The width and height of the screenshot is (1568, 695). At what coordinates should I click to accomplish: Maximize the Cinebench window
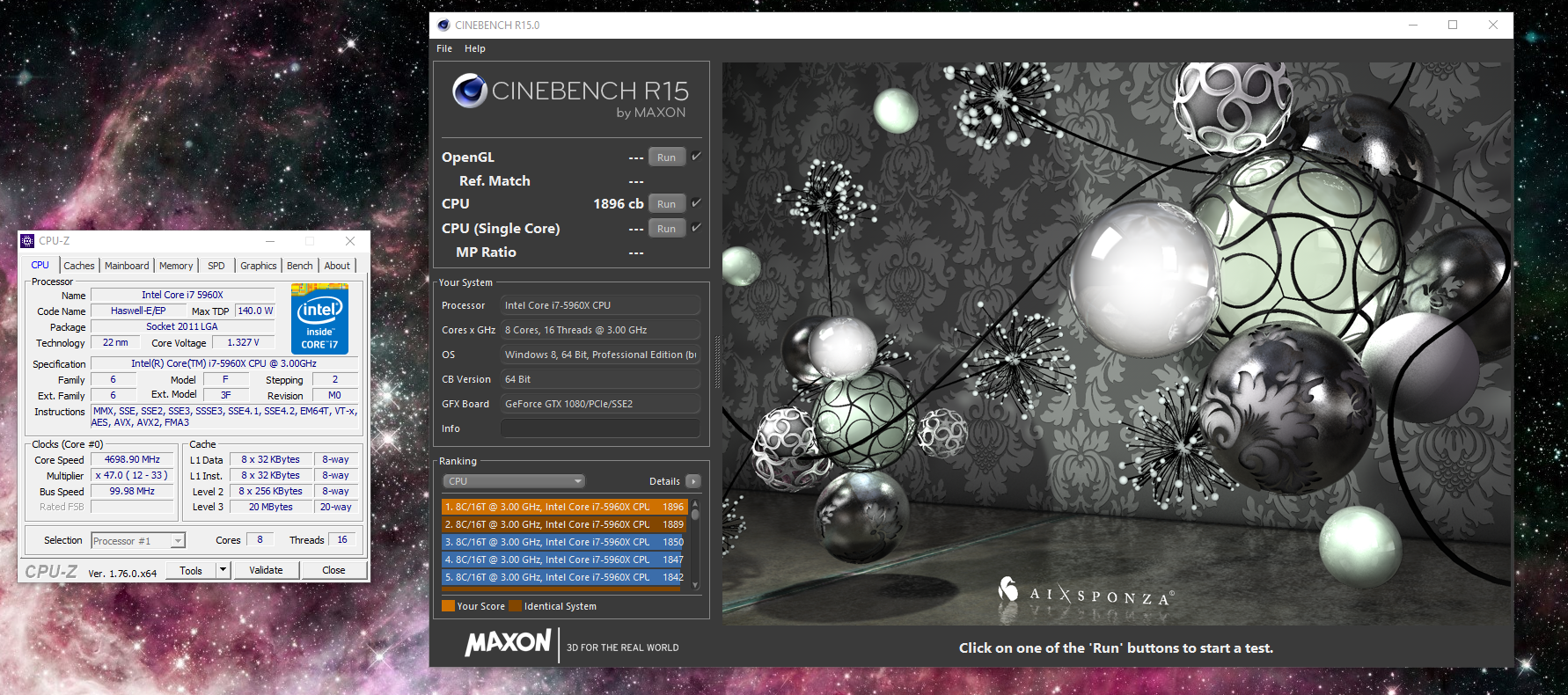tap(1453, 25)
